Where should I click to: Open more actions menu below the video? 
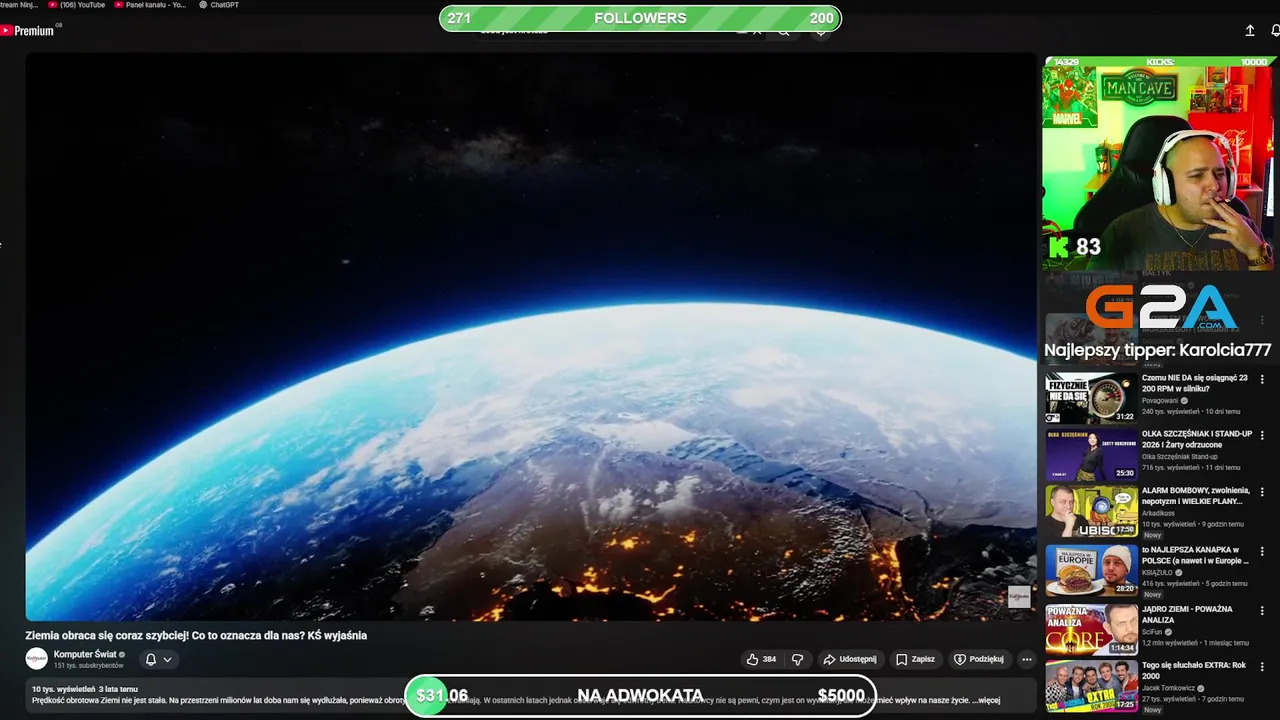coord(1026,659)
